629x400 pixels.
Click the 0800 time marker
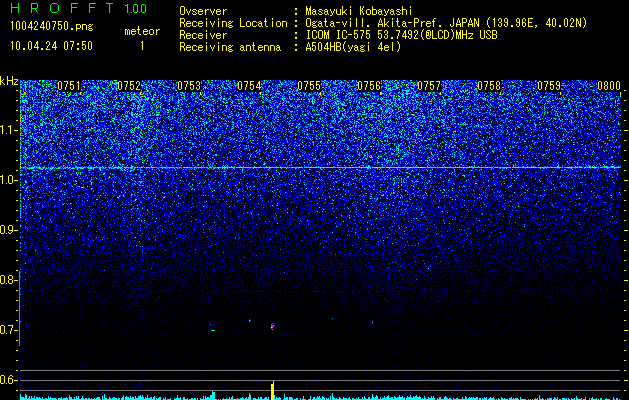pos(609,86)
